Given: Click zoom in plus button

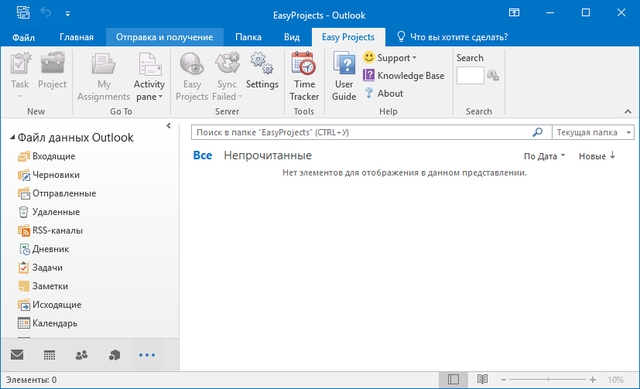Looking at the screenshot, I should coord(593,380).
